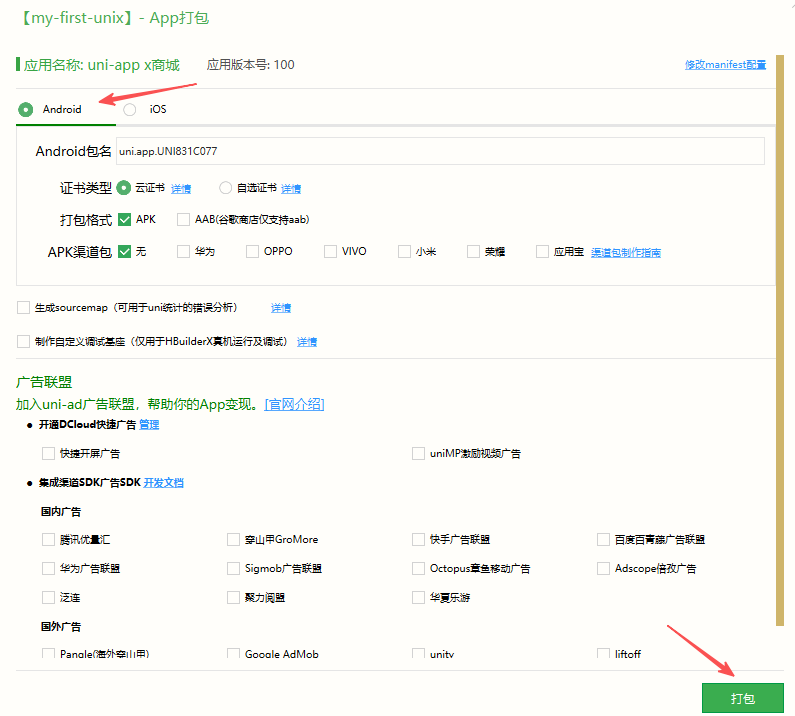Click the 广告联盟 heading
The height and width of the screenshot is (716, 795).
point(44,382)
